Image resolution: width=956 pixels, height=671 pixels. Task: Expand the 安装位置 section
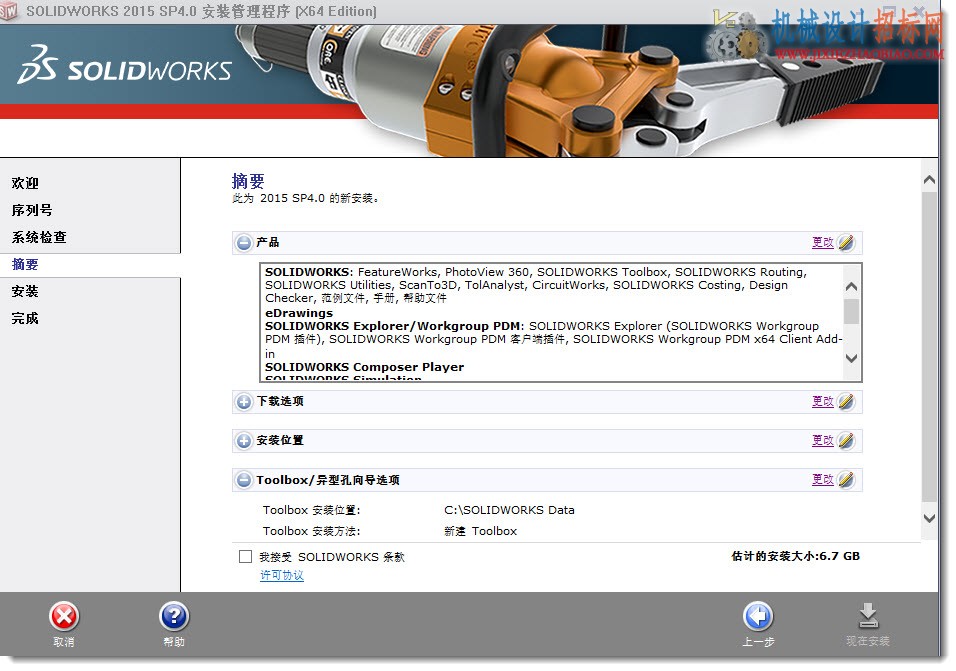point(244,441)
